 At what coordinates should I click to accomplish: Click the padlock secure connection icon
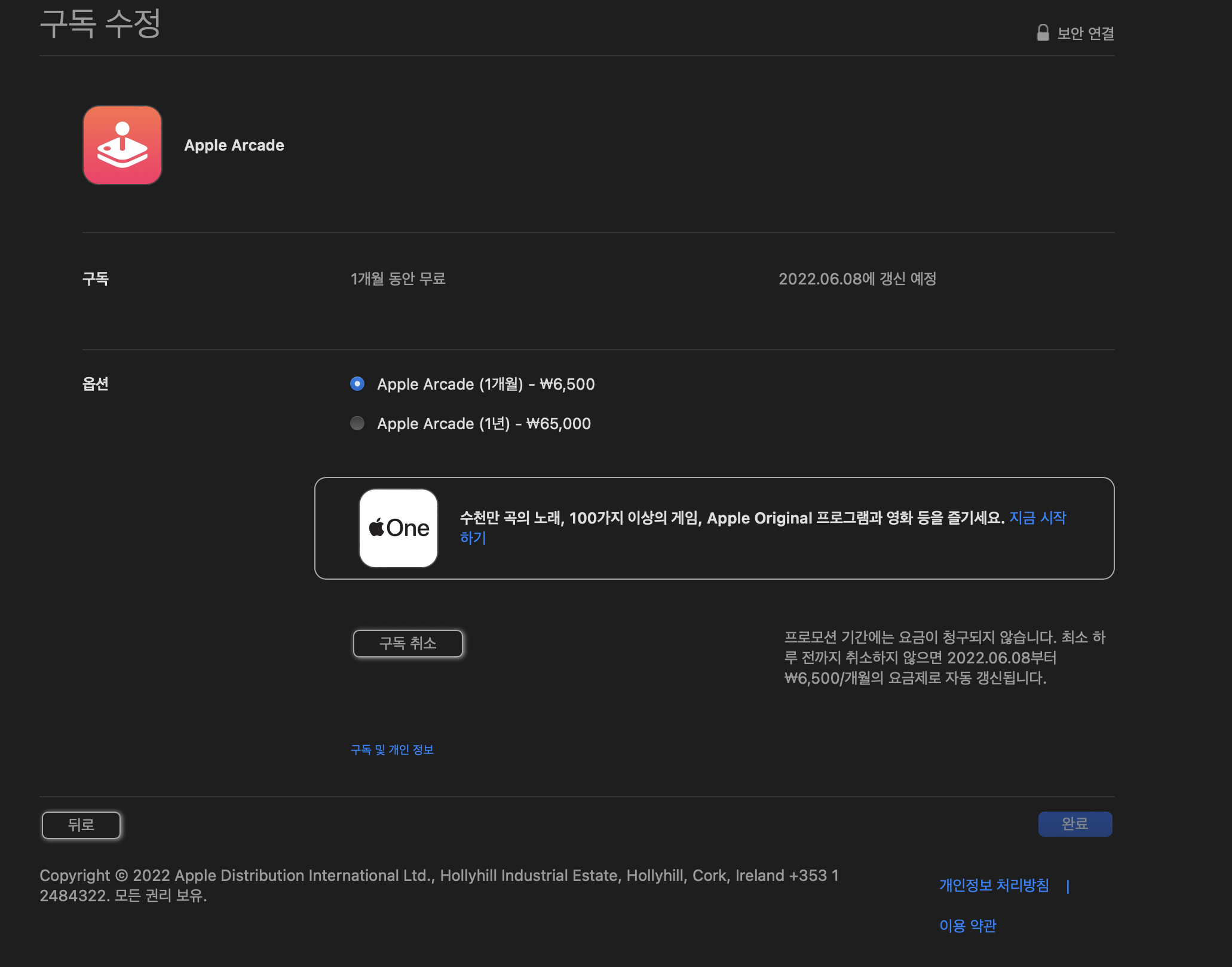1043,33
